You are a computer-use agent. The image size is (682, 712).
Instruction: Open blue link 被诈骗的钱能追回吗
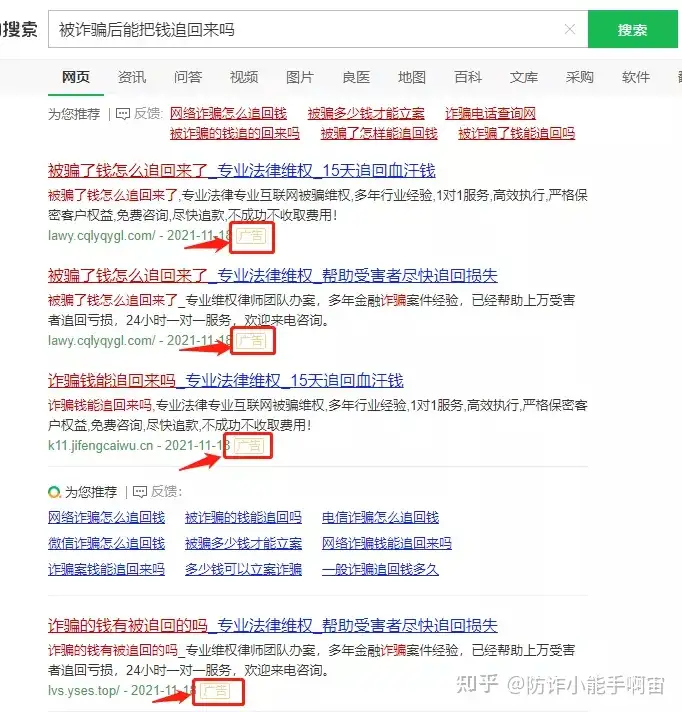point(243,518)
